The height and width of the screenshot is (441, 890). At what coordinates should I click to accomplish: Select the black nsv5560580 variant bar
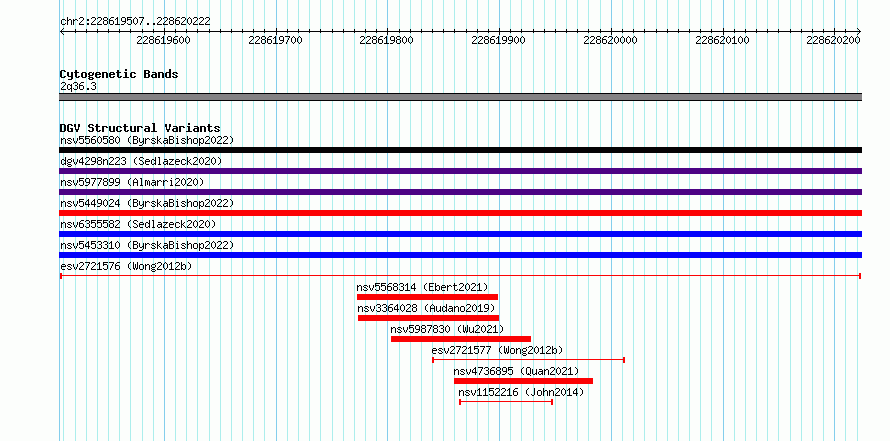point(460,150)
